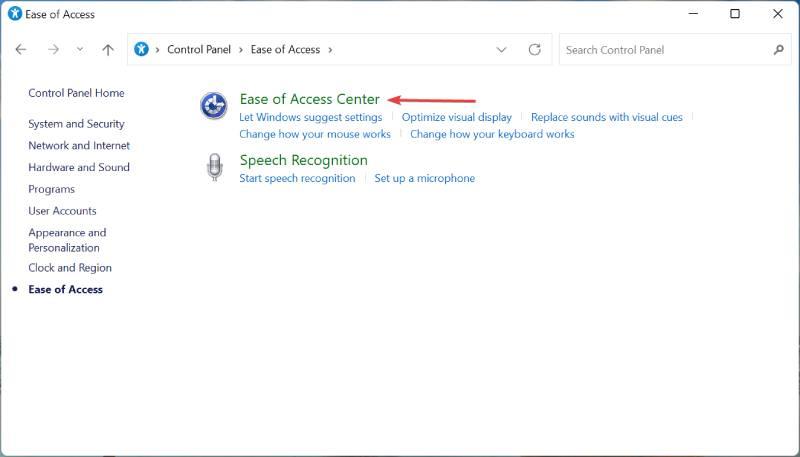Click the Ease of Access address bar icon
This screenshot has height=457, width=800.
[x=141, y=49]
